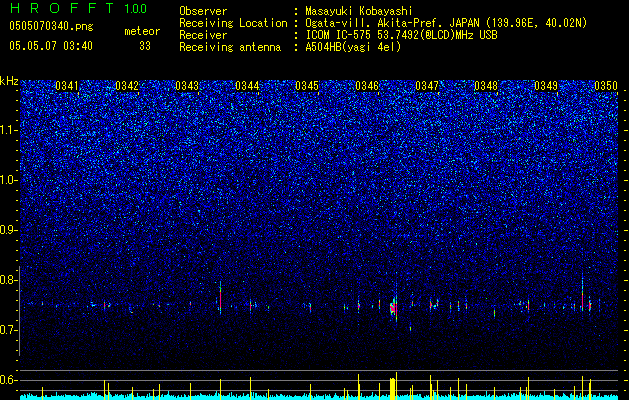Click the 0345 time marker

click(x=307, y=86)
